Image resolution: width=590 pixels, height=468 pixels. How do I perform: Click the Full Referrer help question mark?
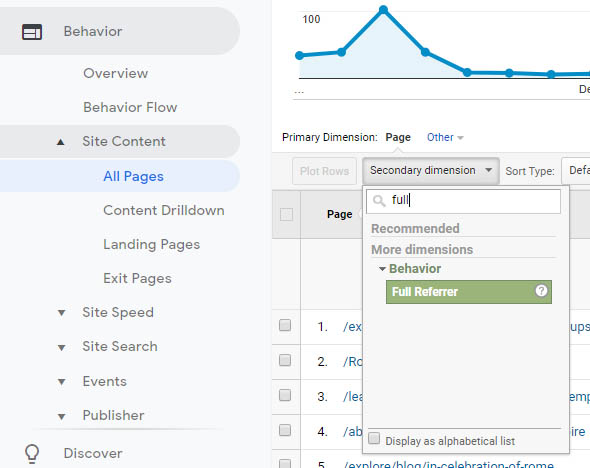click(541, 291)
